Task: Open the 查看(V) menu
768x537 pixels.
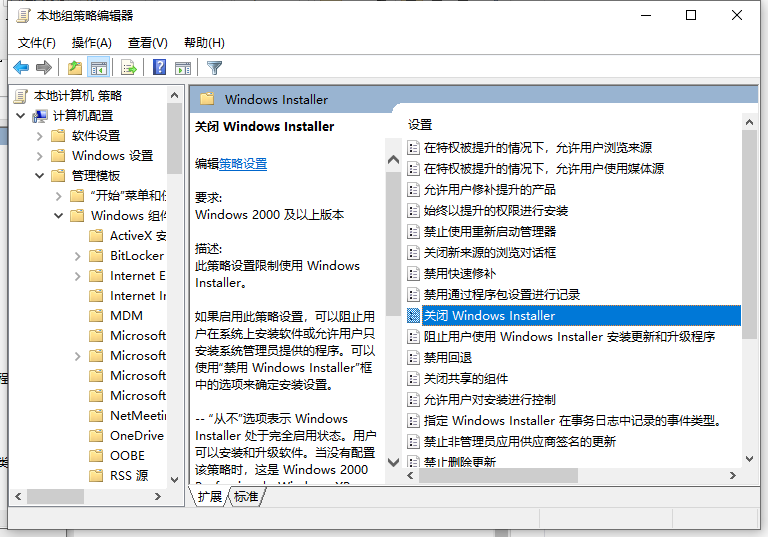Action: (147, 43)
